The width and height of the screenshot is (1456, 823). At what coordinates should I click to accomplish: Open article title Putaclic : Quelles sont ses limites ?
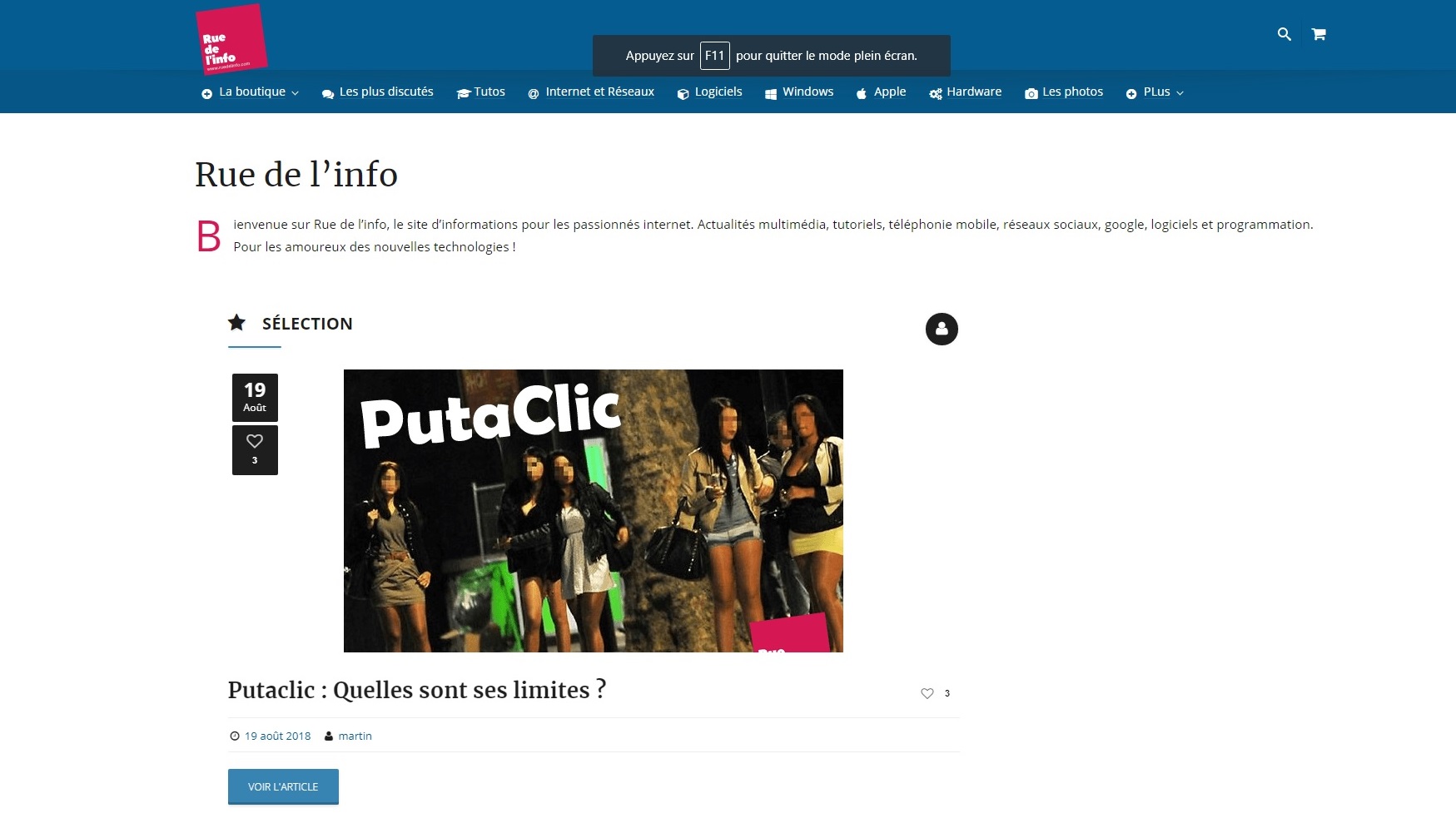coord(417,690)
